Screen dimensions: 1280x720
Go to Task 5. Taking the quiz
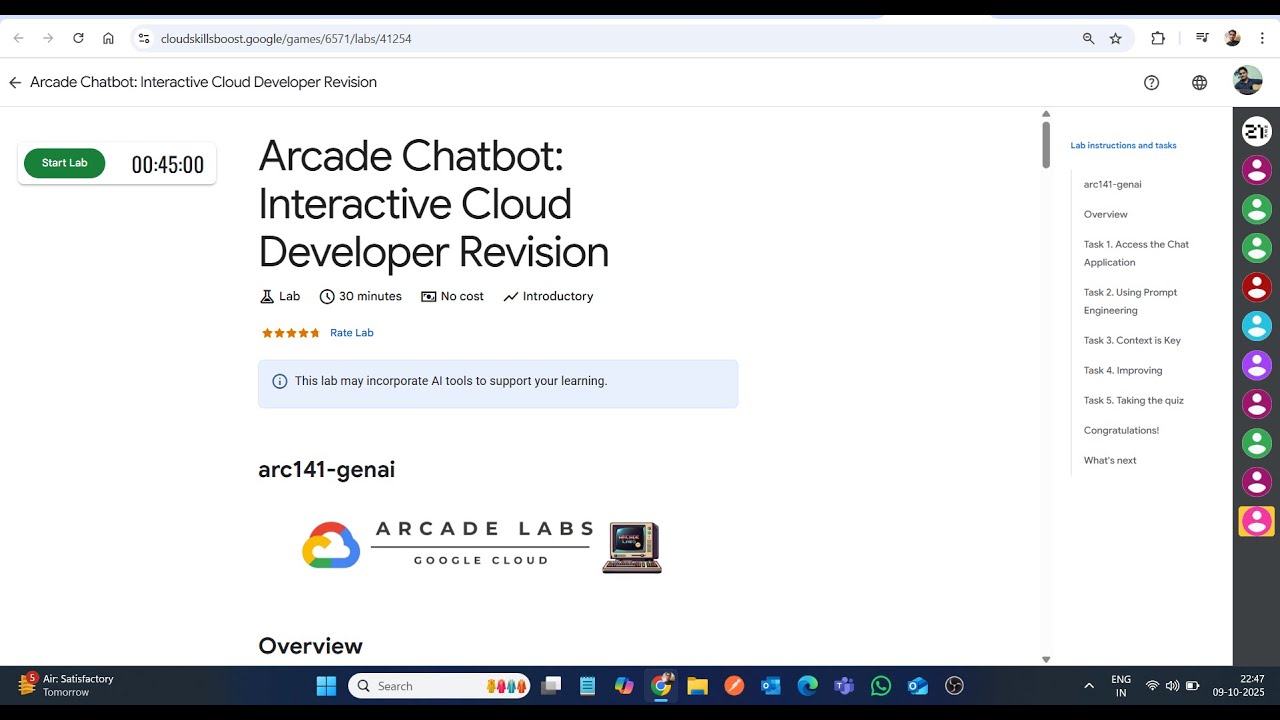point(1133,400)
